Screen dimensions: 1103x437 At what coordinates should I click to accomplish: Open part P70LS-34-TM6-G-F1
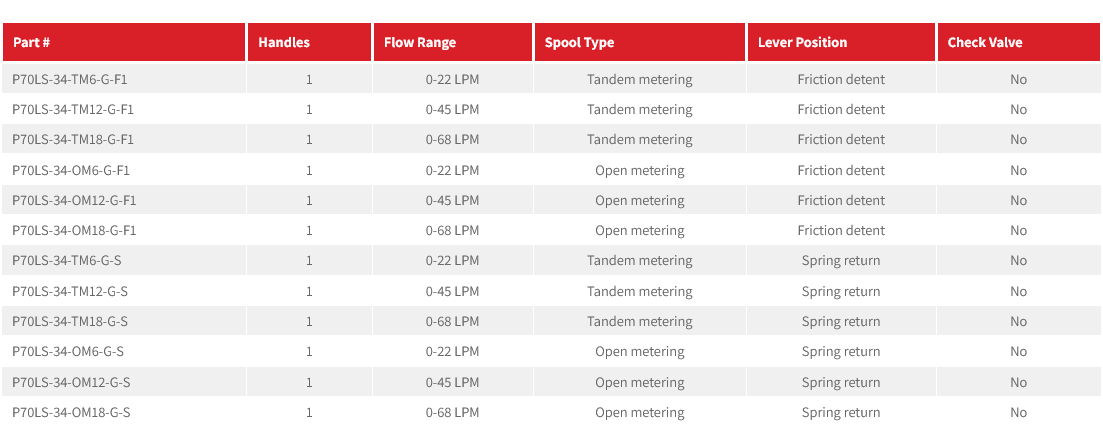pyautogui.click(x=70, y=79)
